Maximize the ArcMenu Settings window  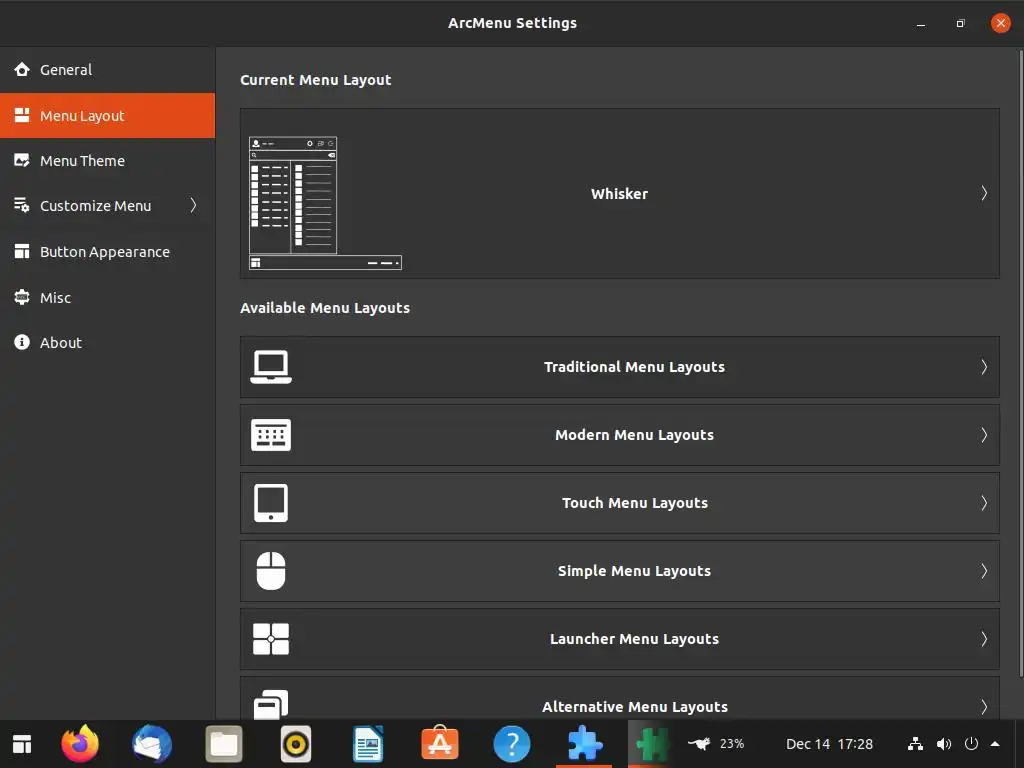click(960, 24)
